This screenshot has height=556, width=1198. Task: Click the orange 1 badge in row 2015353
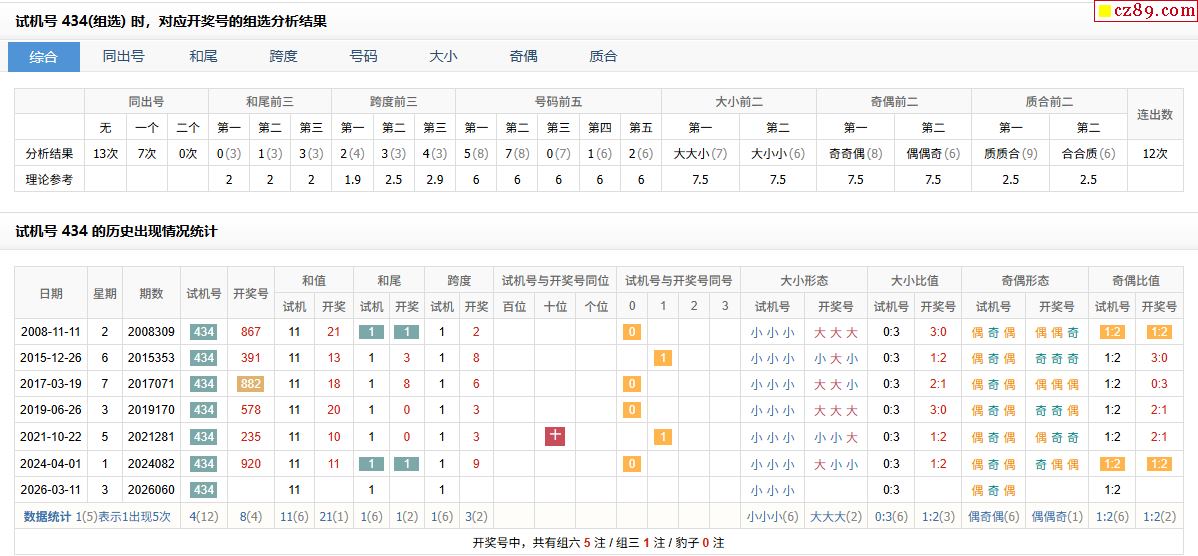tap(662, 358)
